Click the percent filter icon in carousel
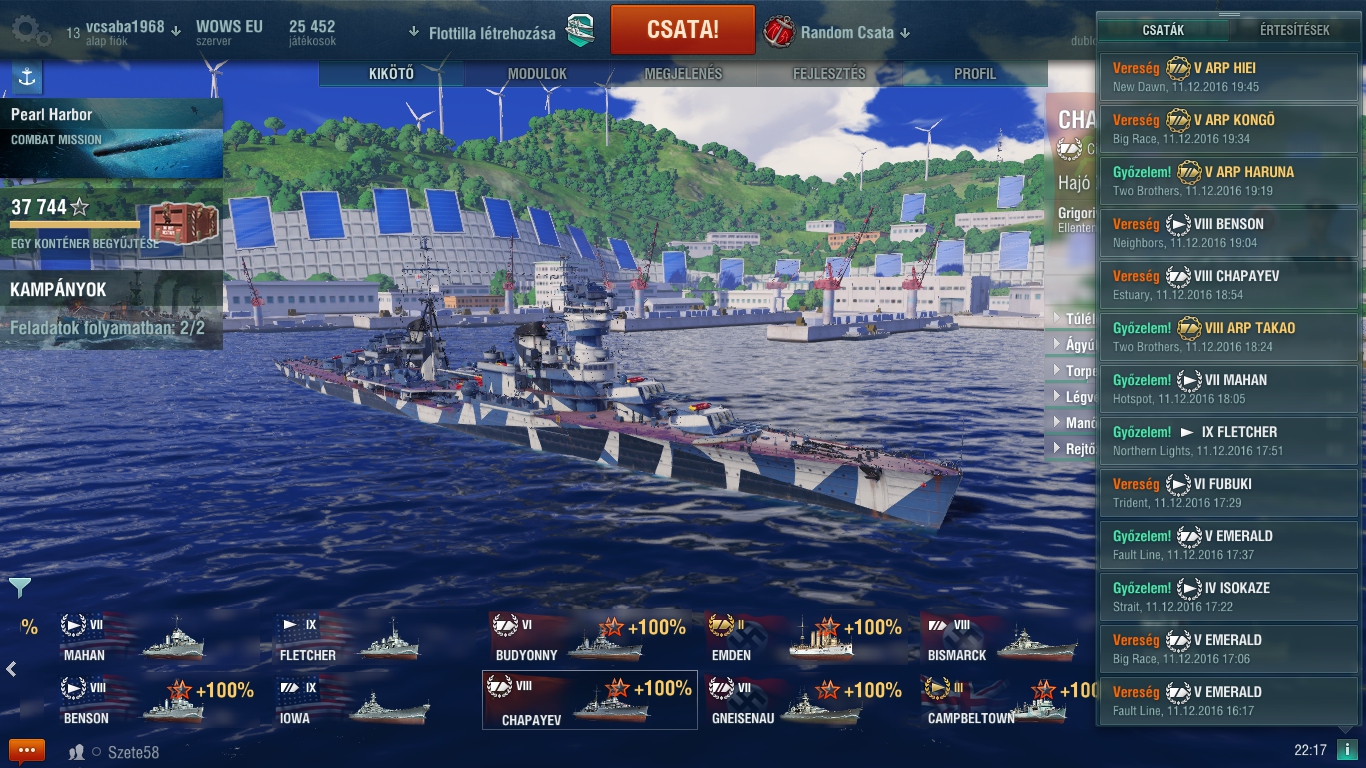 click(x=29, y=627)
